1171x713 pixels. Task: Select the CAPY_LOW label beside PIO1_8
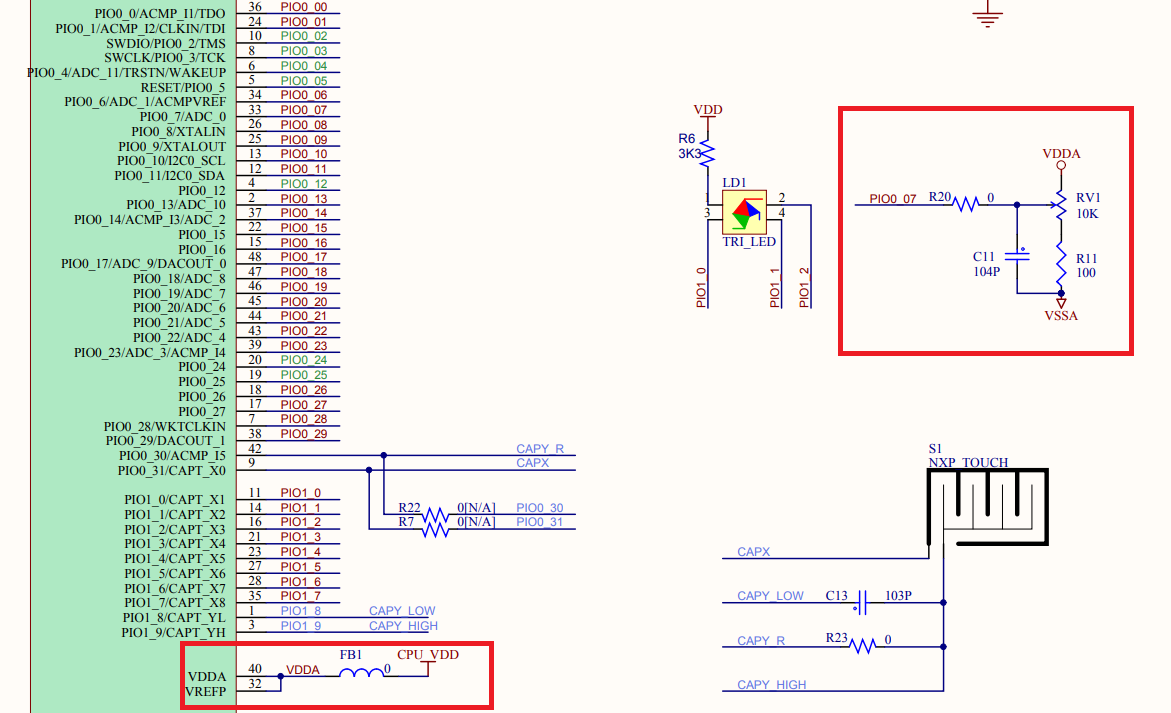click(x=402, y=611)
